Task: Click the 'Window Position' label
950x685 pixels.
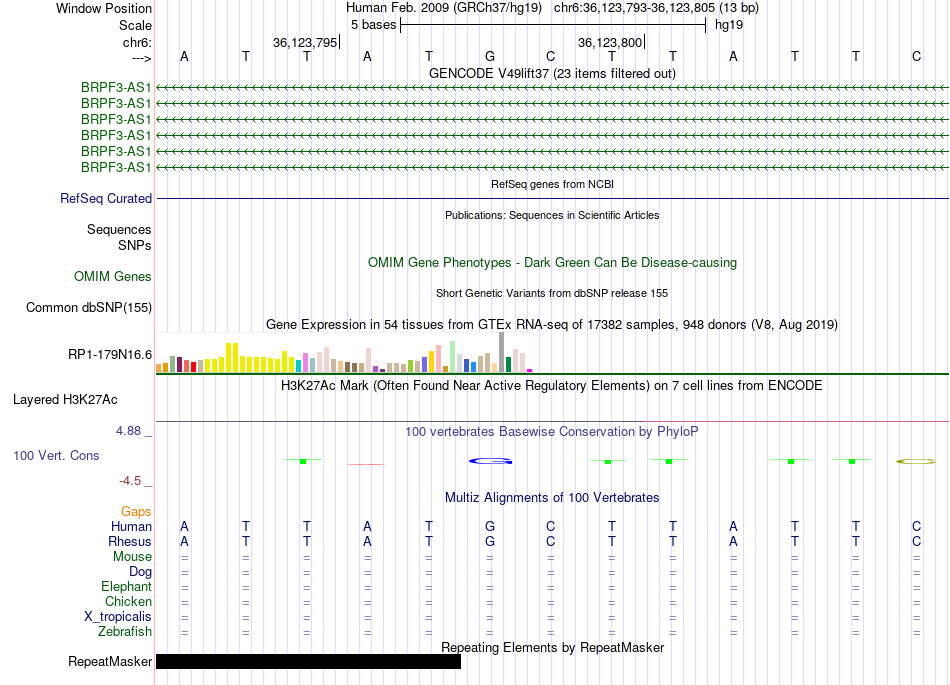Action: pos(104,8)
